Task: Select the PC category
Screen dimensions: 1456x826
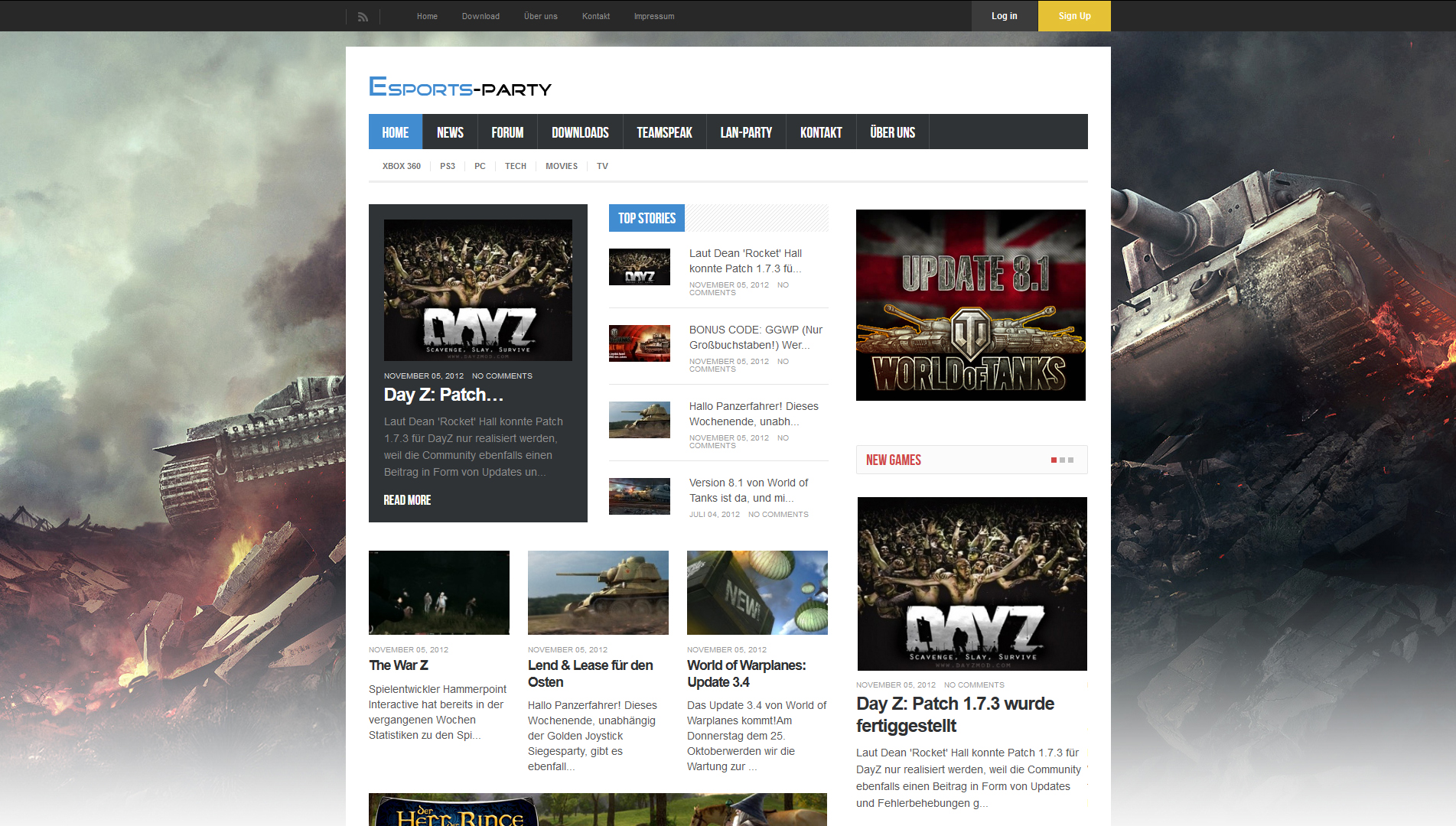Action: pyautogui.click(x=480, y=166)
